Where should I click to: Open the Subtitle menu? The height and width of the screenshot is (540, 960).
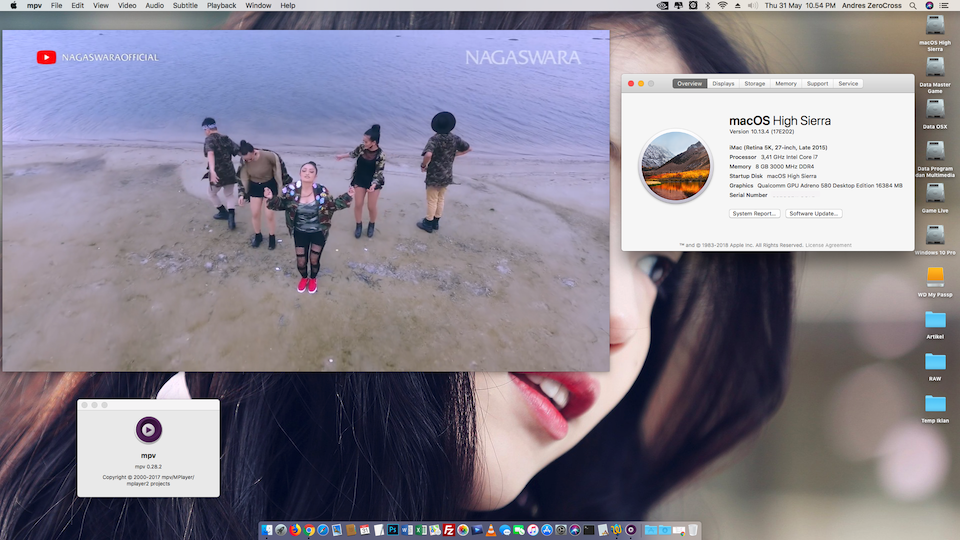(x=185, y=6)
